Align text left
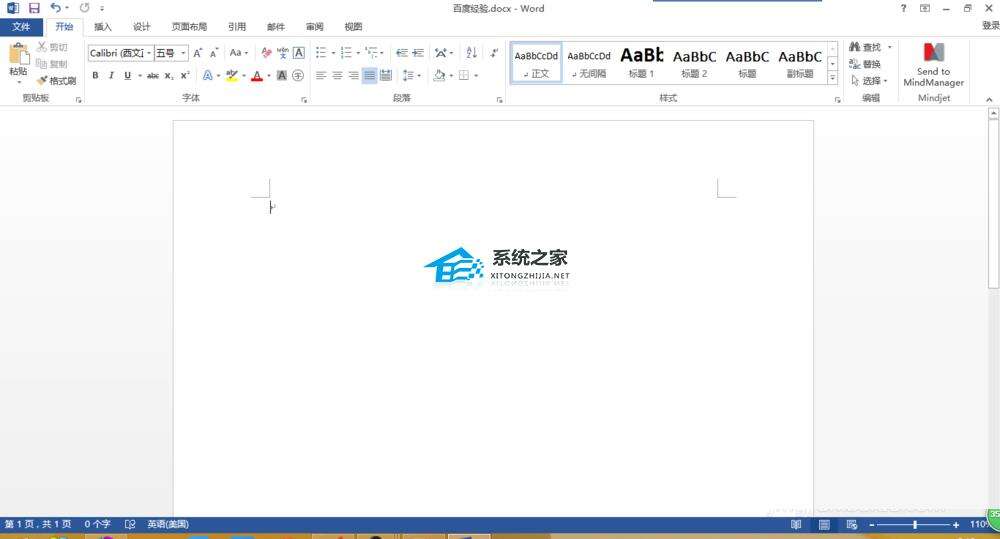This screenshot has height=539, width=1000. coord(321,75)
